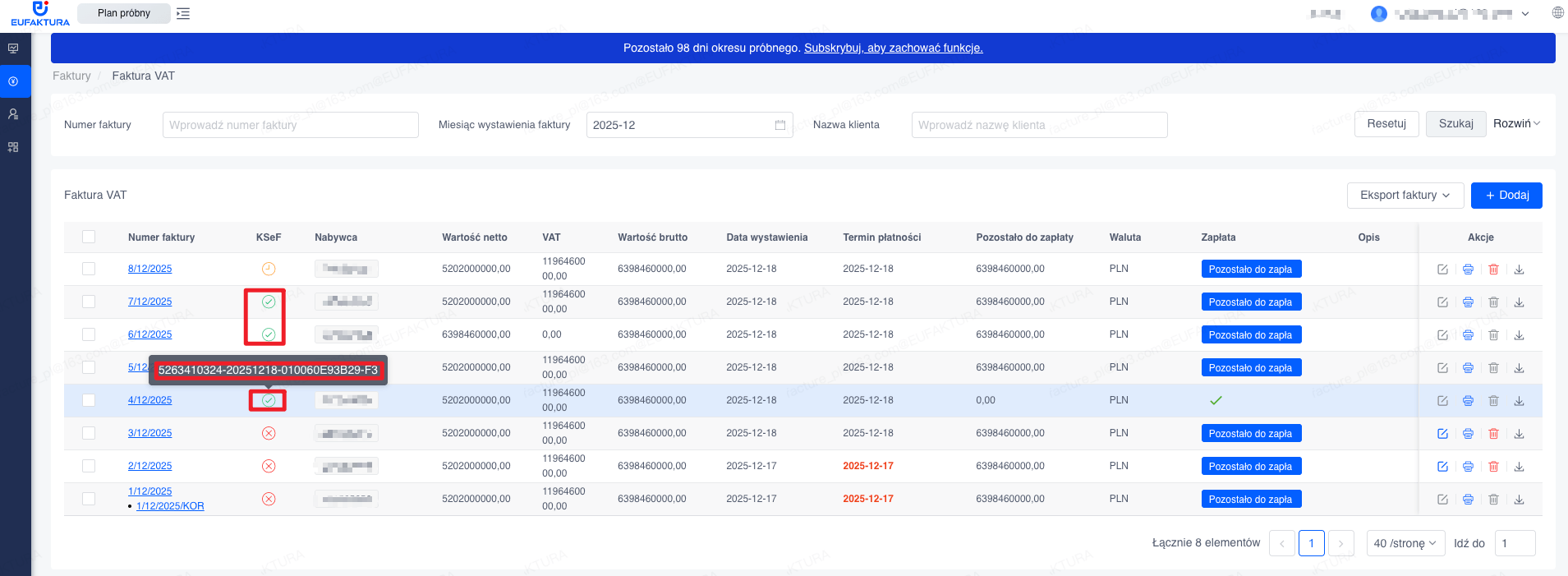Print invoice 1/12/2025 using the printer icon

[x=1468, y=500]
